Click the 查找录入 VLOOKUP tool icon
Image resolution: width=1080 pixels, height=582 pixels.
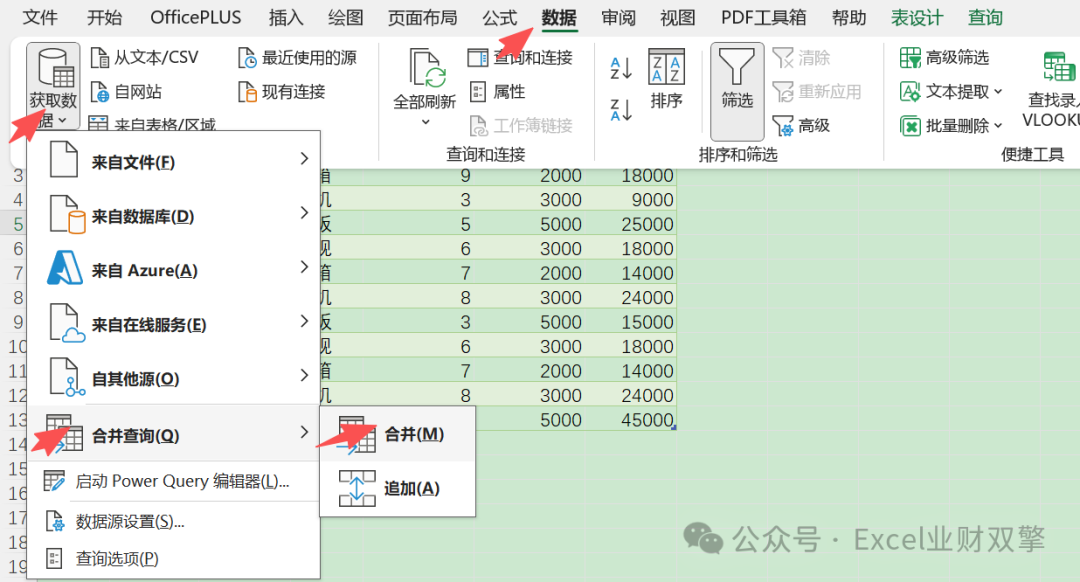[x=1059, y=67]
